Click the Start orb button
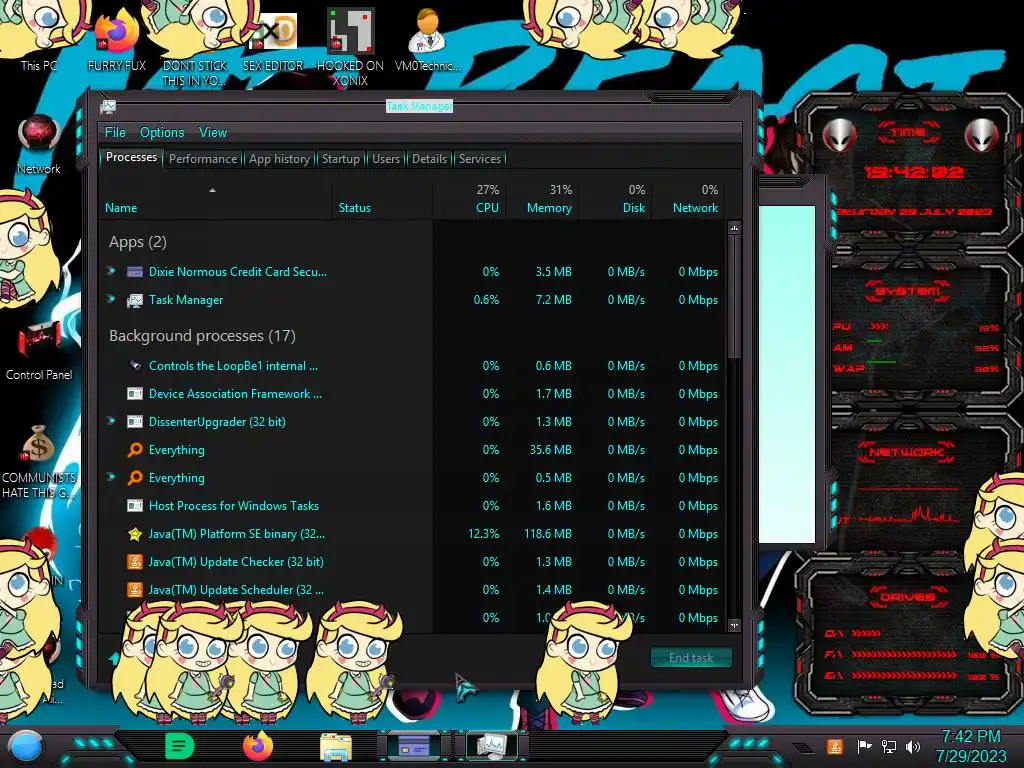1024x768 pixels. [x=26, y=747]
